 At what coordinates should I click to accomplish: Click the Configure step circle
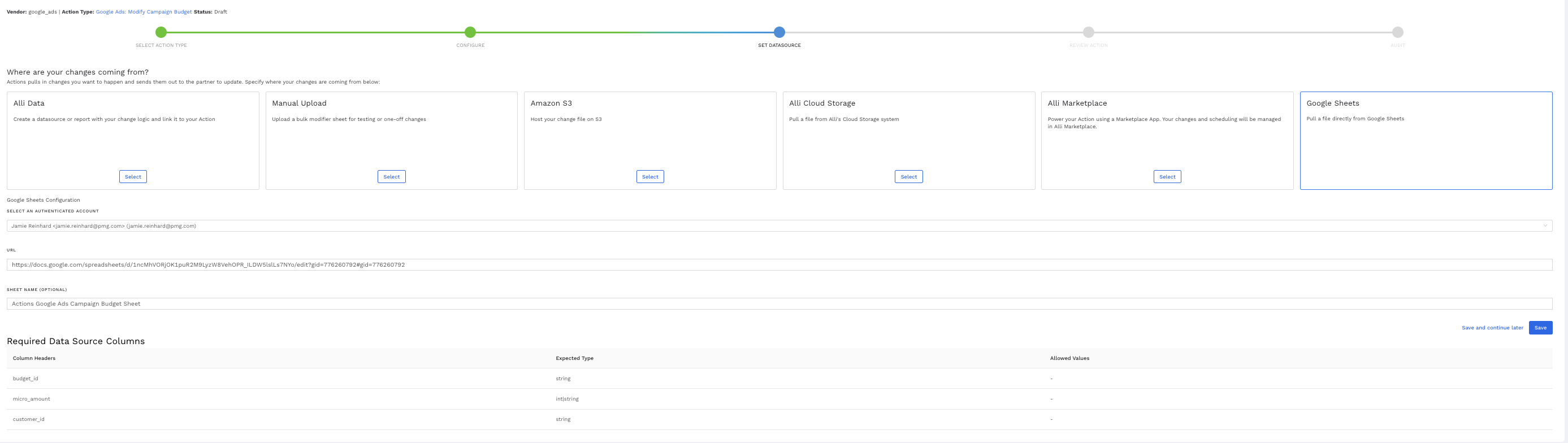[470, 32]
